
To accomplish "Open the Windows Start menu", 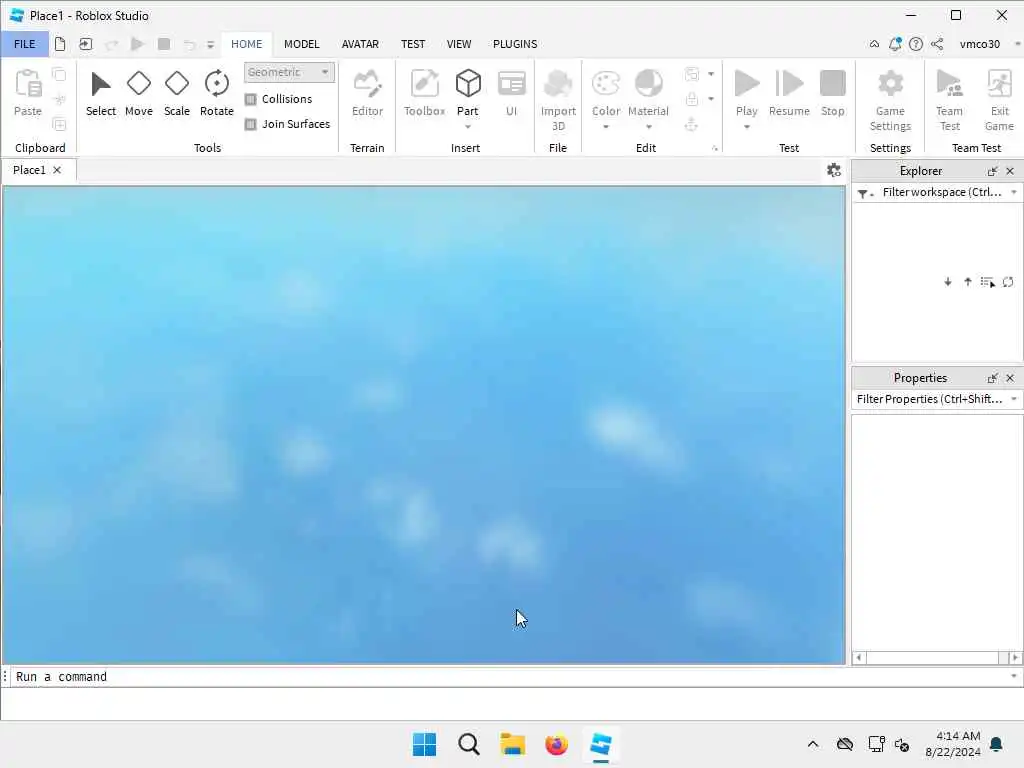I will click(424, 744).
